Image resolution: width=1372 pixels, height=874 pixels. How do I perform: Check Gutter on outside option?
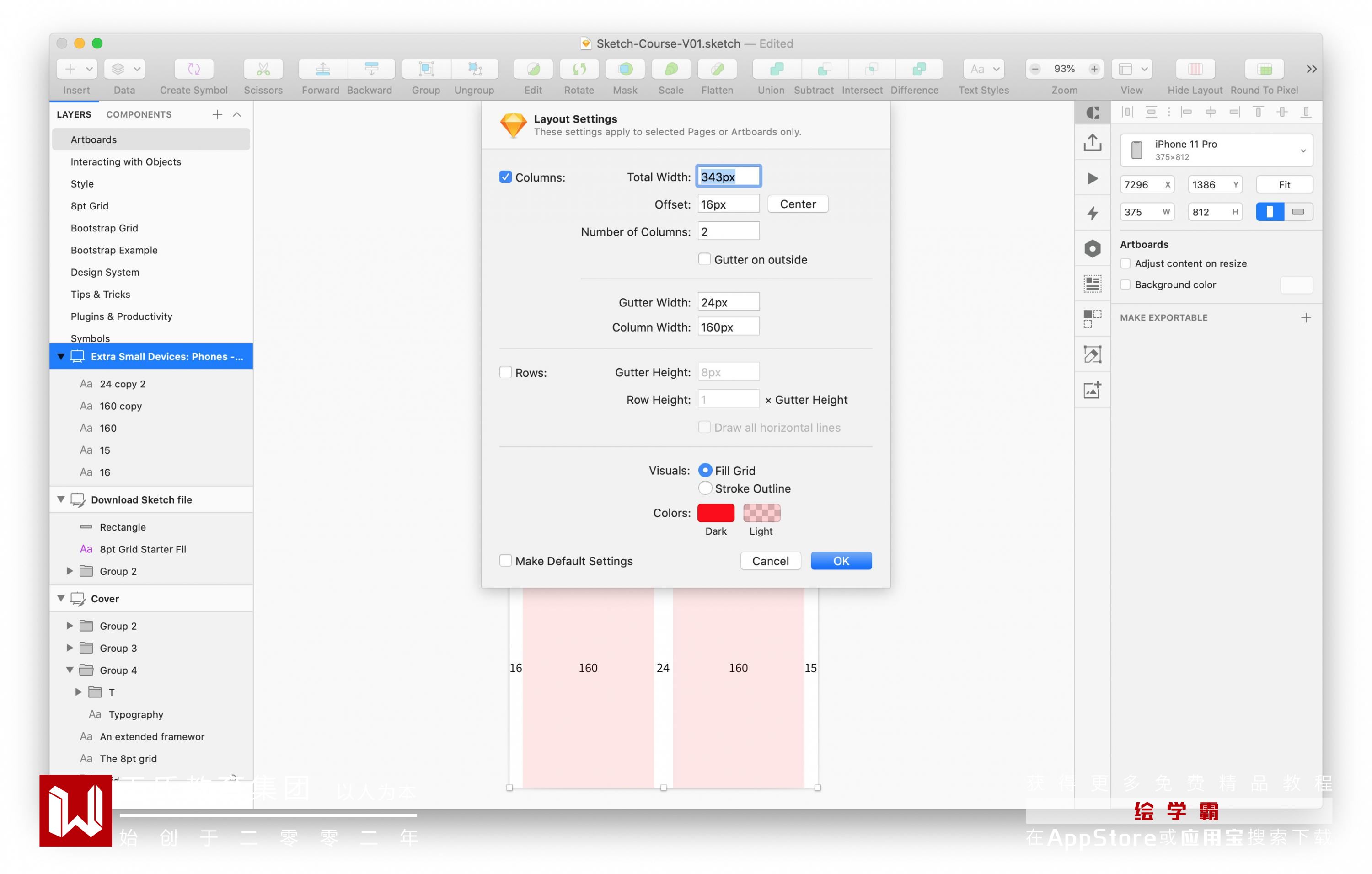[x=704, y=259]
